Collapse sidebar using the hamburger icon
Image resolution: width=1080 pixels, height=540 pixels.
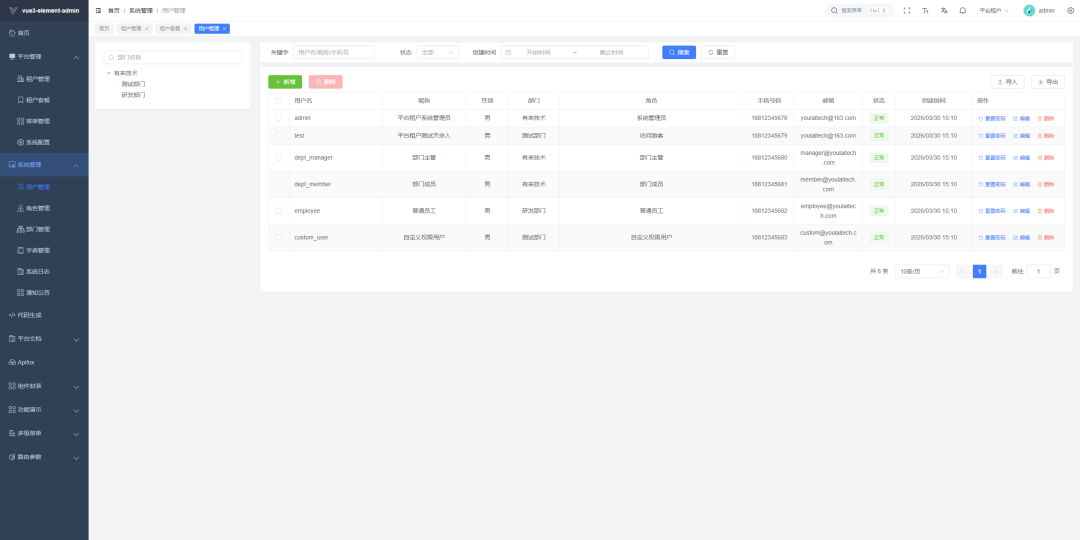[98, 10]
